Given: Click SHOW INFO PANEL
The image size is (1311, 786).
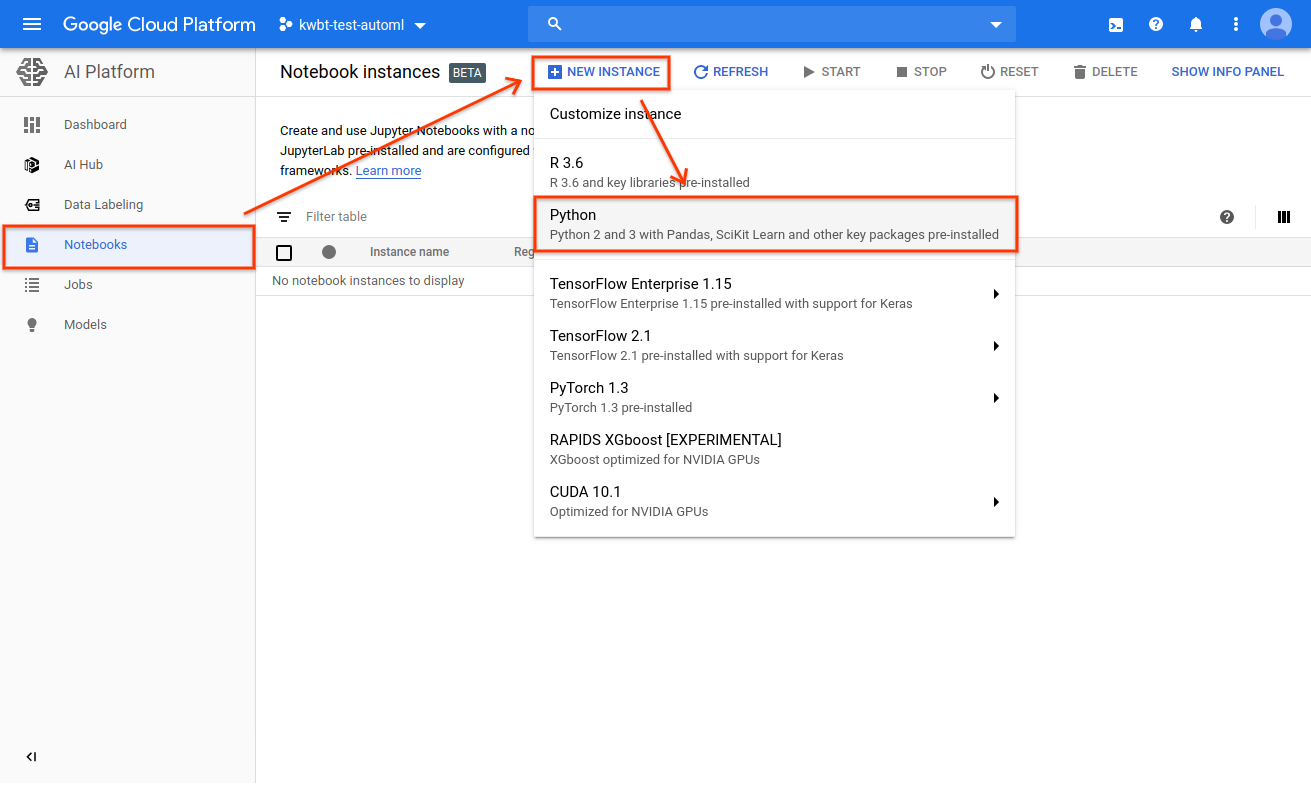Looking at the screenshot, I should point(1227,72).
